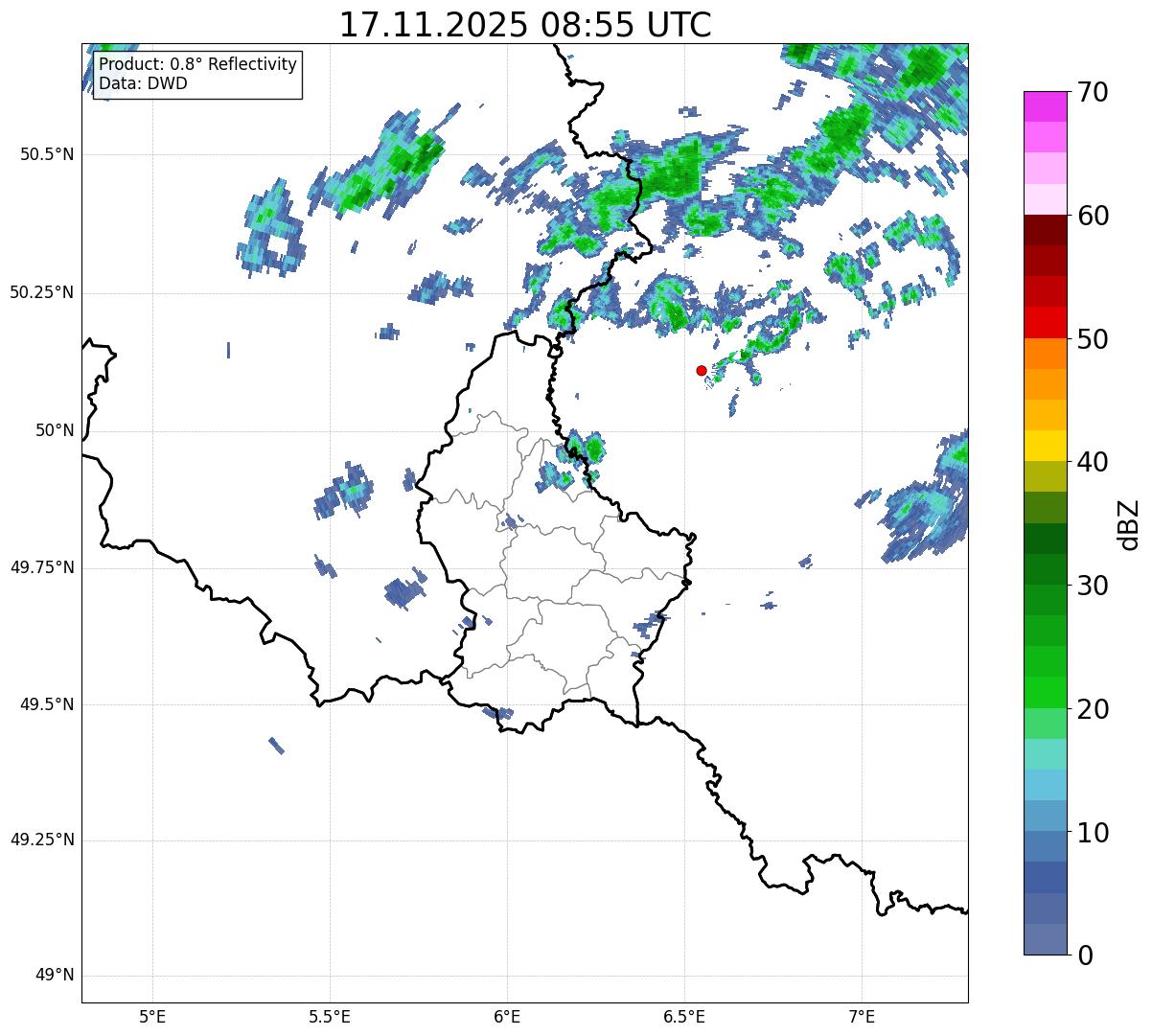Click the dBZ colorbar axis label
The width and height of the screenshot is (1152, 1036).
click(x=1130, y=523)
